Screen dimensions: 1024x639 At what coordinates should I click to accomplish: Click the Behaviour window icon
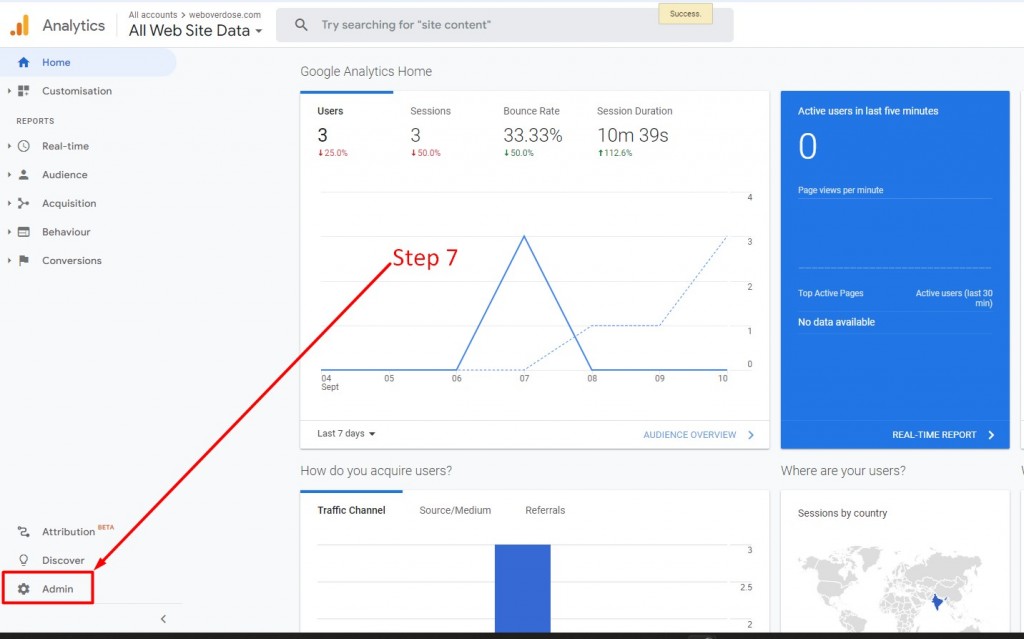click(24, 232)
